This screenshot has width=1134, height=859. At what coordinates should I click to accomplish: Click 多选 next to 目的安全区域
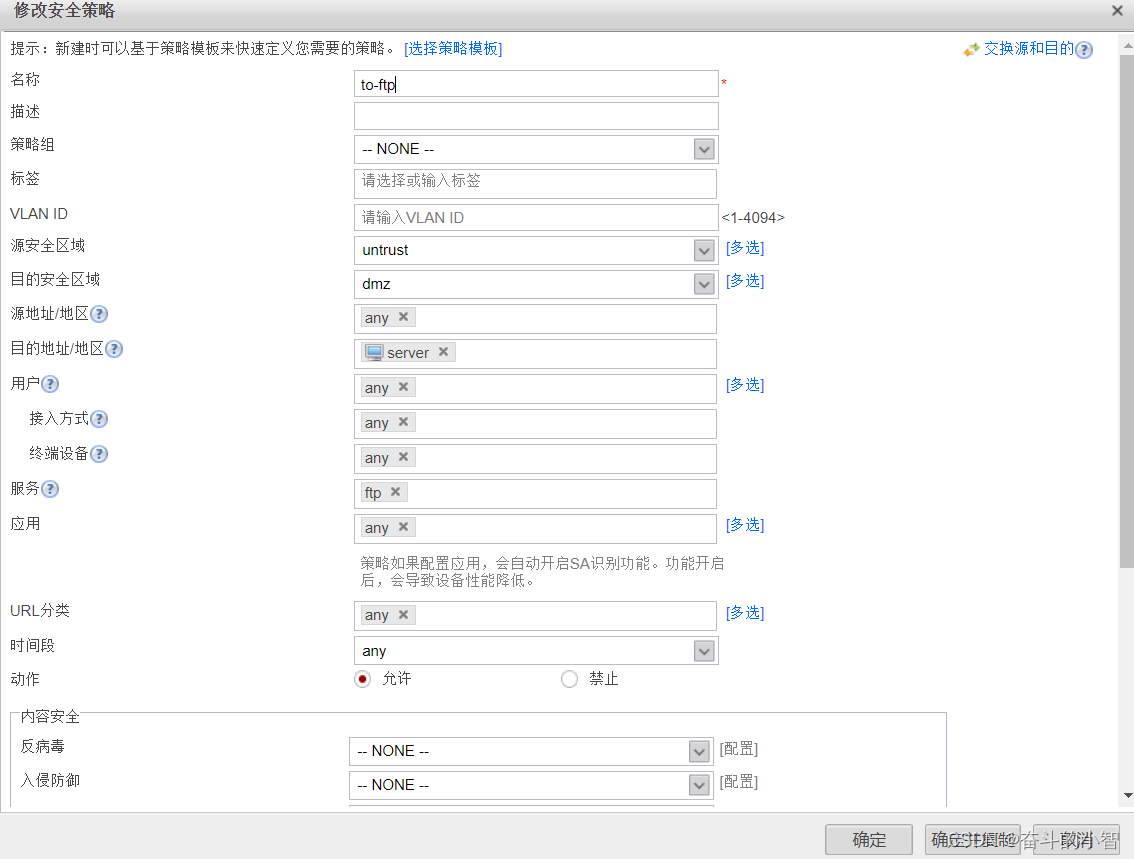(x=745, y=281)
